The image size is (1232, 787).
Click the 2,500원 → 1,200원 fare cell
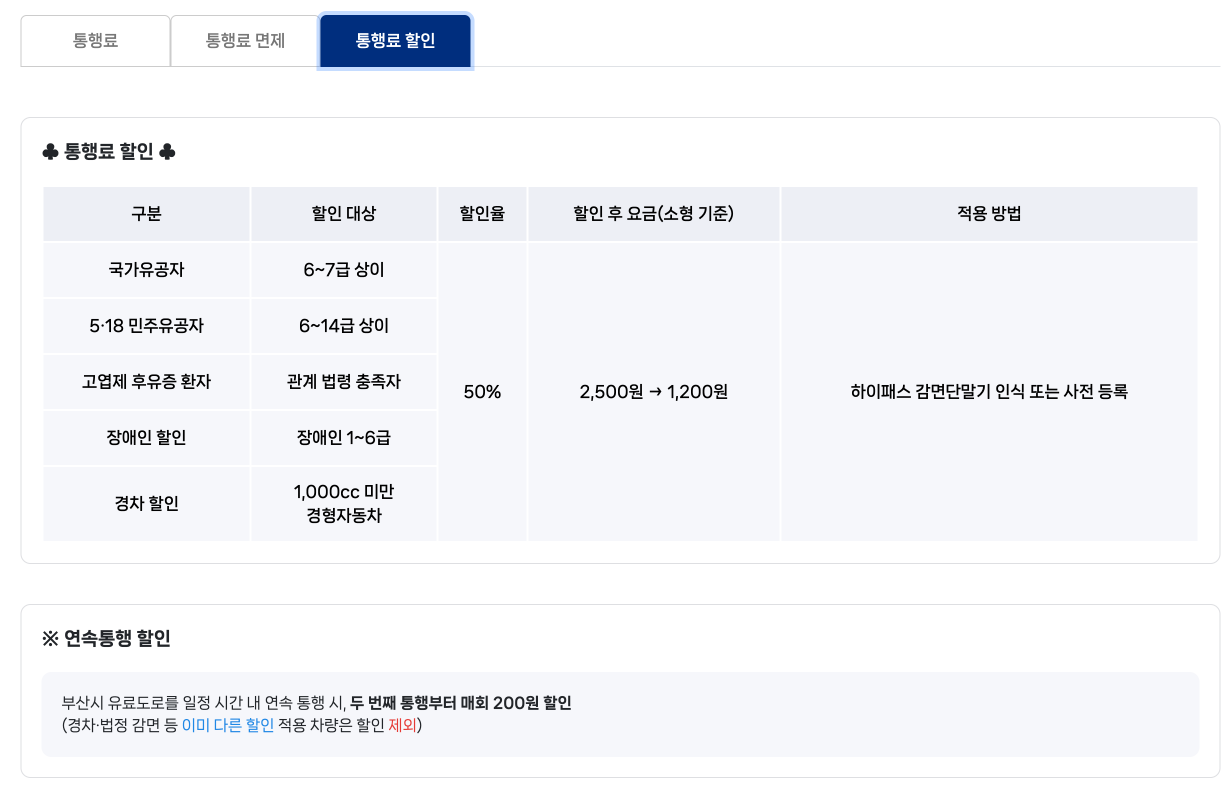(x=654, y=392)
